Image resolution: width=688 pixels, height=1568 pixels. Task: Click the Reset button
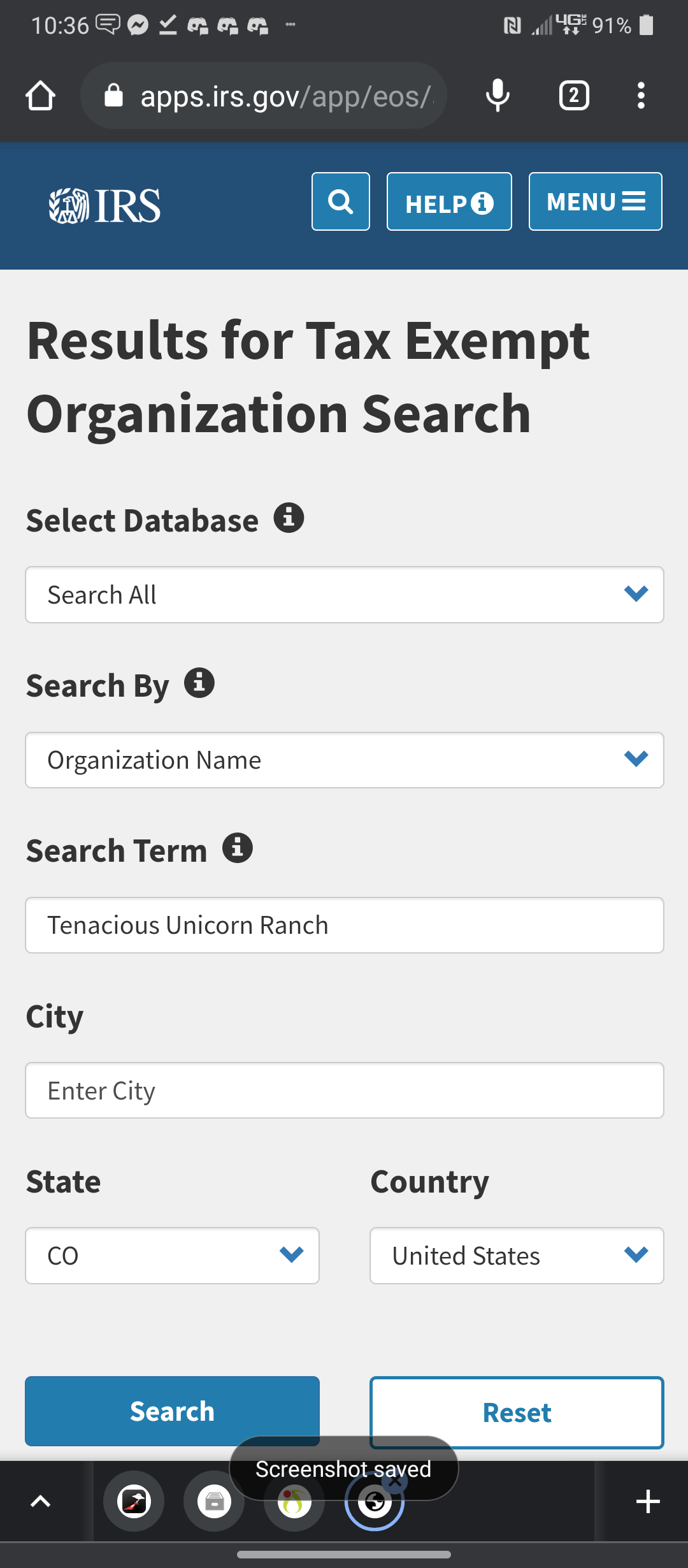pos(517,1412)
